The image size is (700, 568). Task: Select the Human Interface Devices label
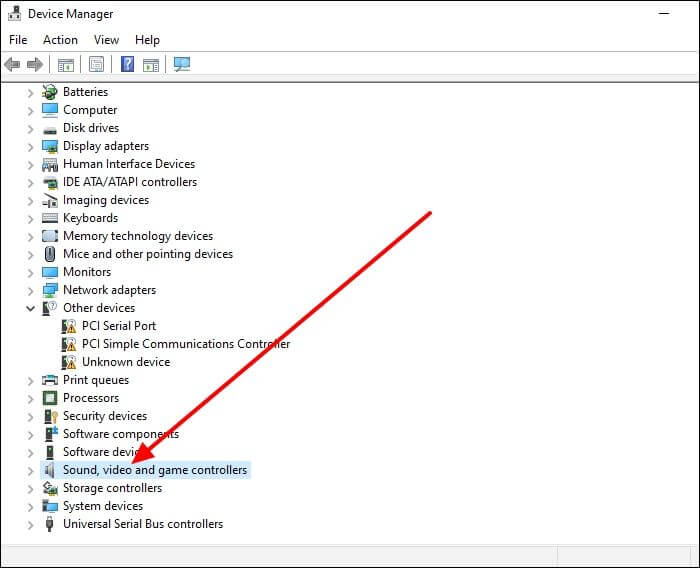pyautogui.click(x=129, y=163)
